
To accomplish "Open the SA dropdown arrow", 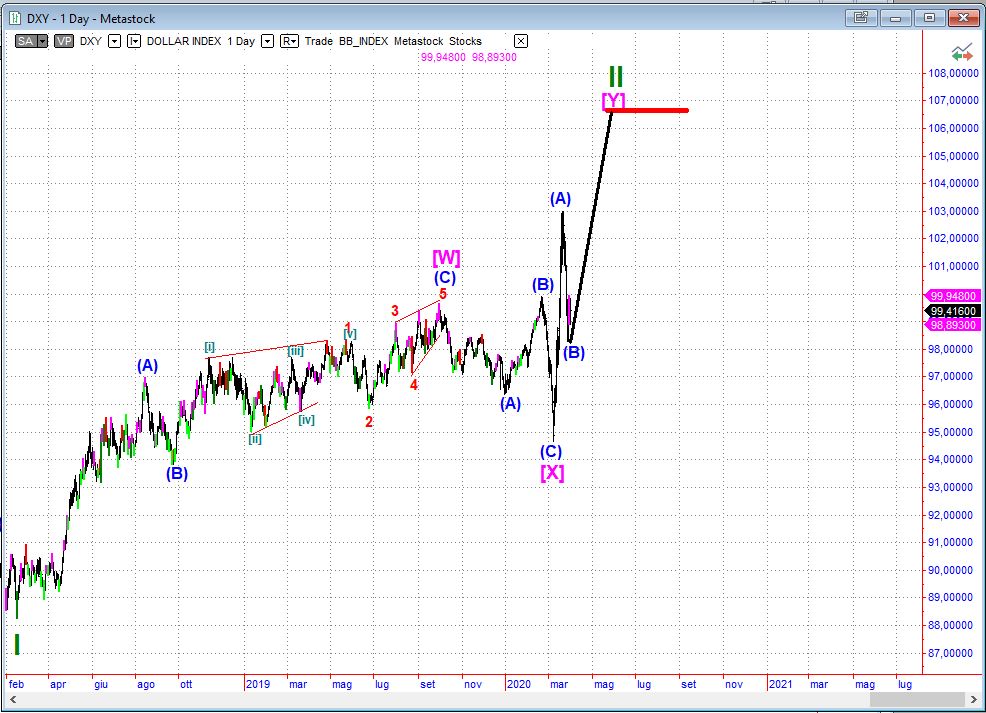I will tap(42, 41).
